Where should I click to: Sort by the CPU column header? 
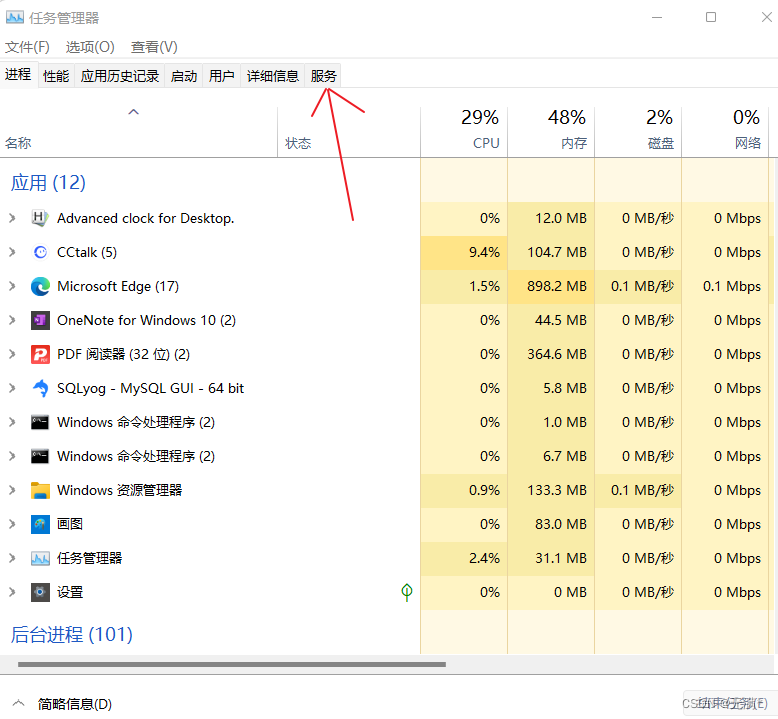tap(464, 132)
